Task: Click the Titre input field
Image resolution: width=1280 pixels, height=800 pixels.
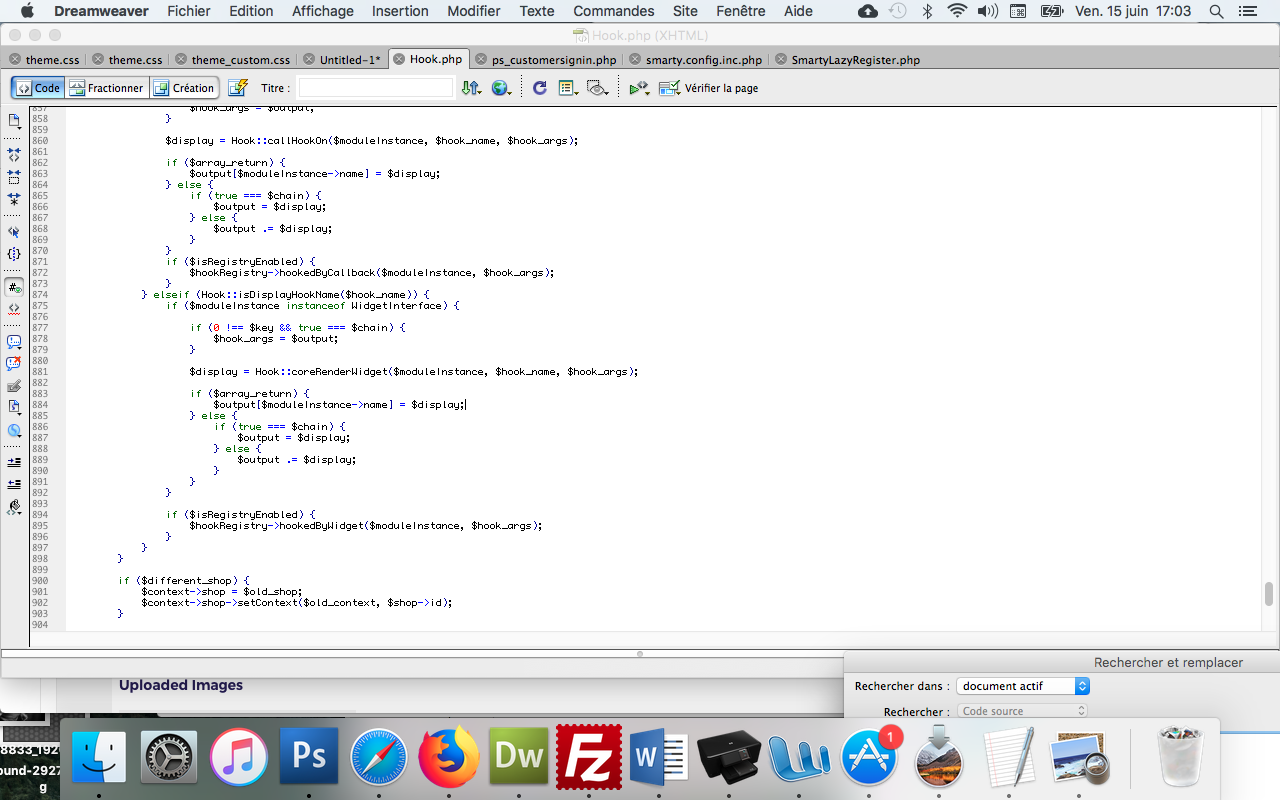Action: coord(376,88)
